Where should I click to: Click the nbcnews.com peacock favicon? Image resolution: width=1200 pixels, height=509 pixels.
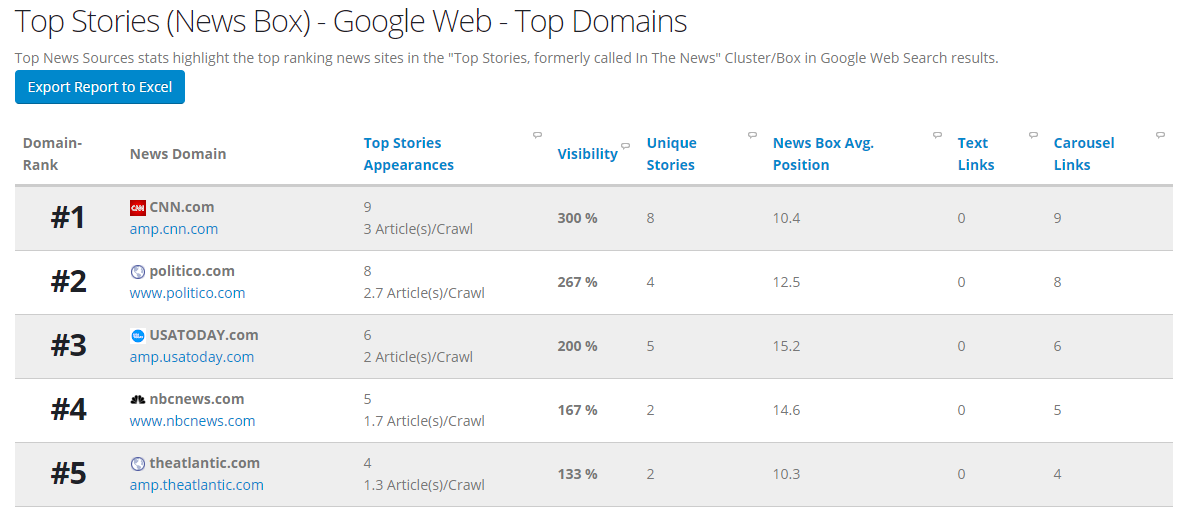click(138, 399)
